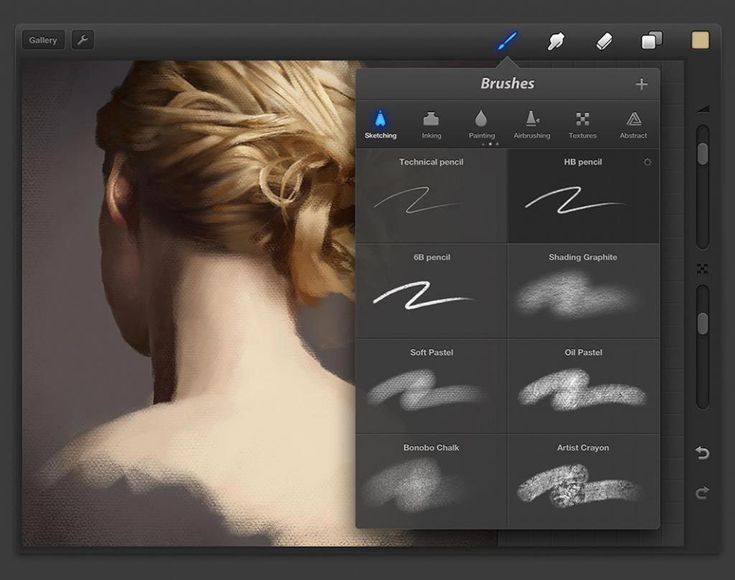Choose the Technical pencil brush

coord(432,196)
